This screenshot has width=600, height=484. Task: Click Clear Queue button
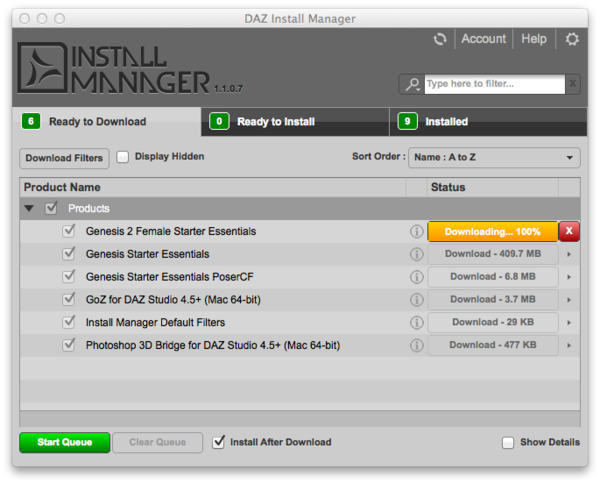(157, 442)
